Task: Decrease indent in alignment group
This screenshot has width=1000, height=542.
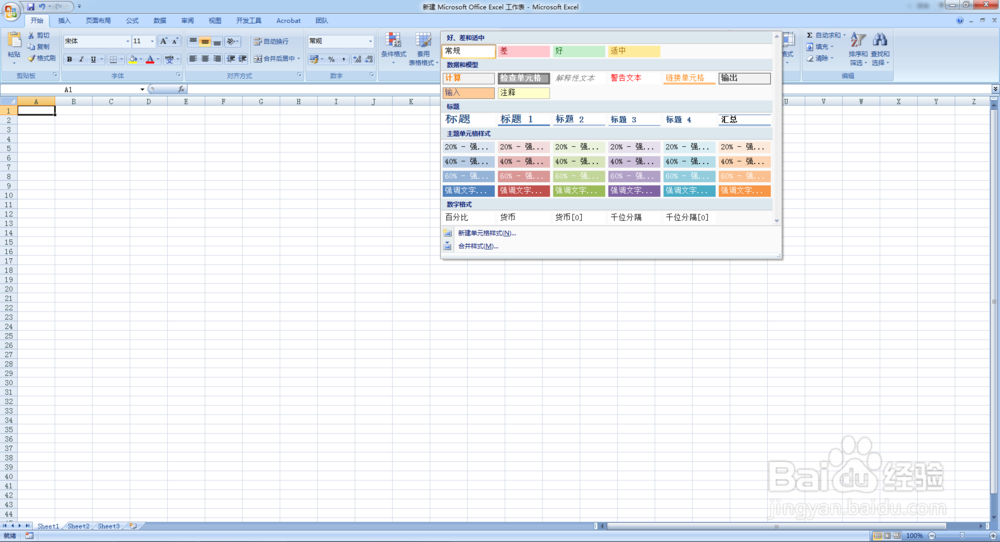Action: pos(231,59)
